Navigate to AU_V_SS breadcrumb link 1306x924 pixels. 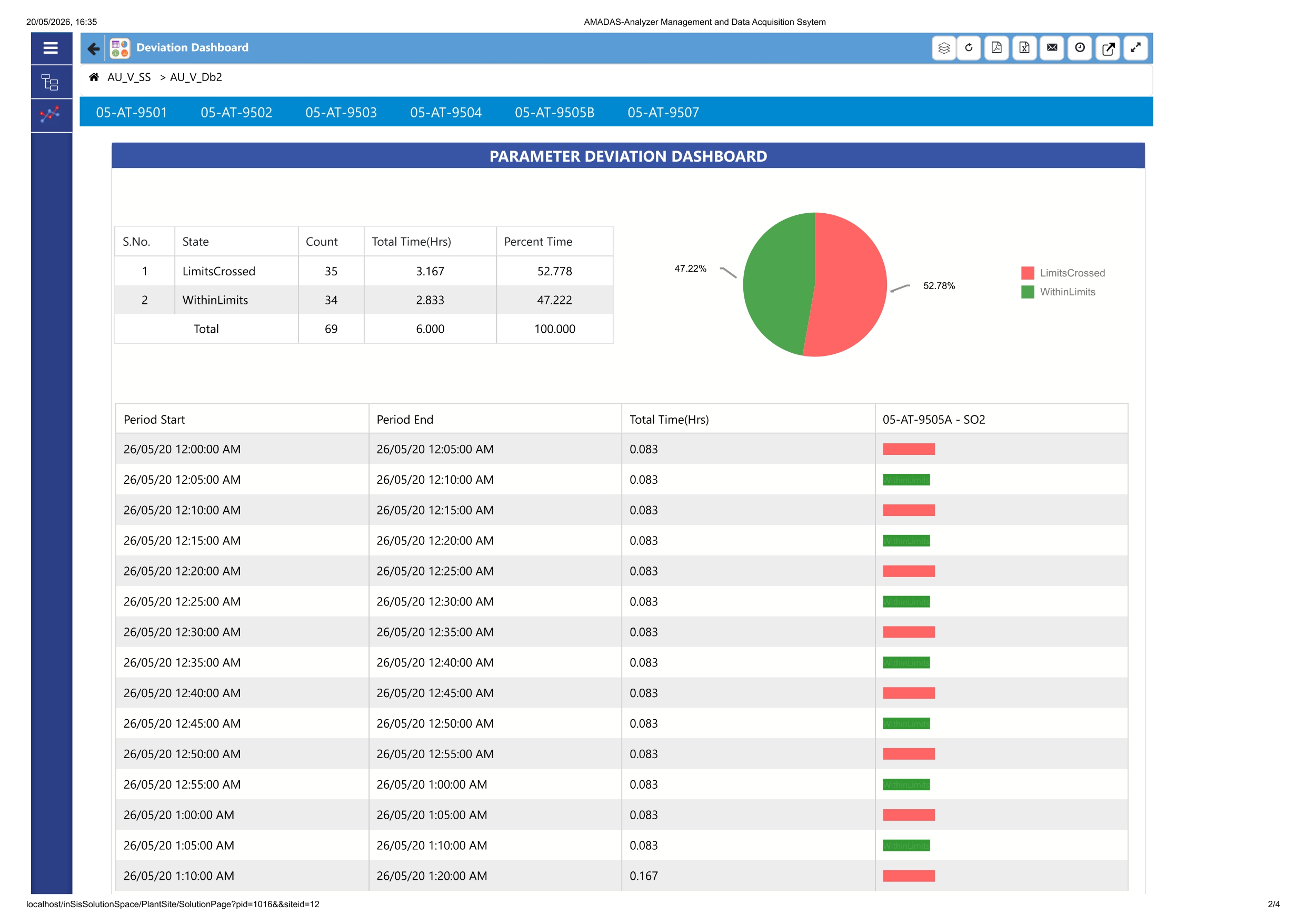tap(129, 77)
